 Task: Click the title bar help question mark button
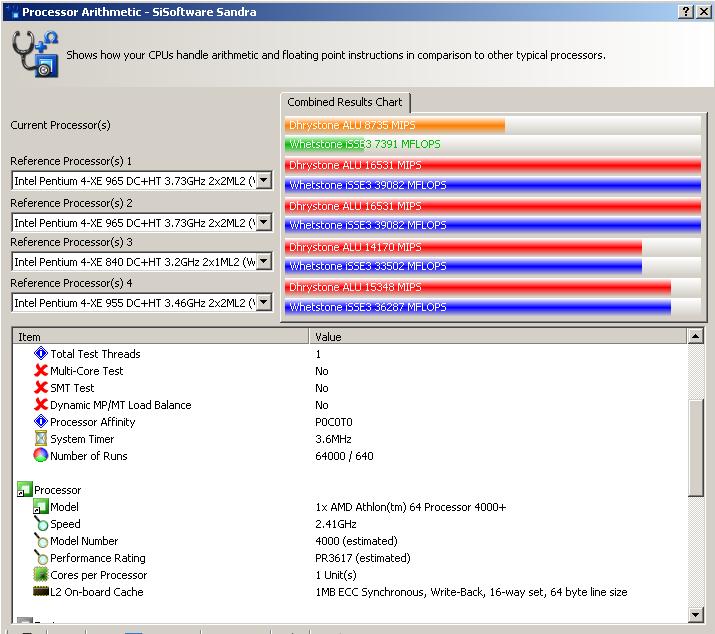click(686, 11)
